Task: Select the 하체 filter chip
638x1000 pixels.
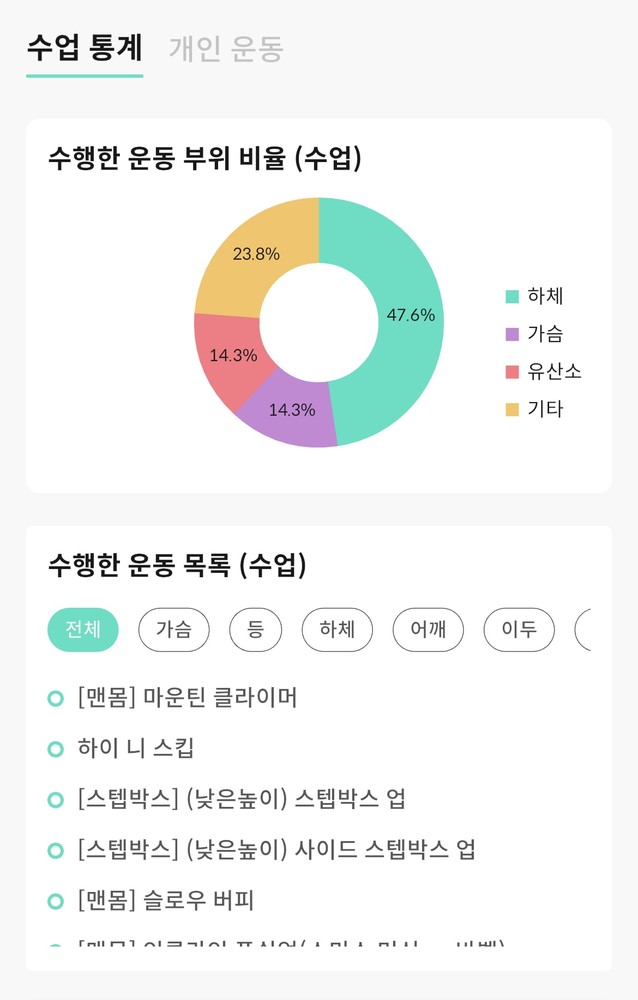Action: (x=337, y=629)
